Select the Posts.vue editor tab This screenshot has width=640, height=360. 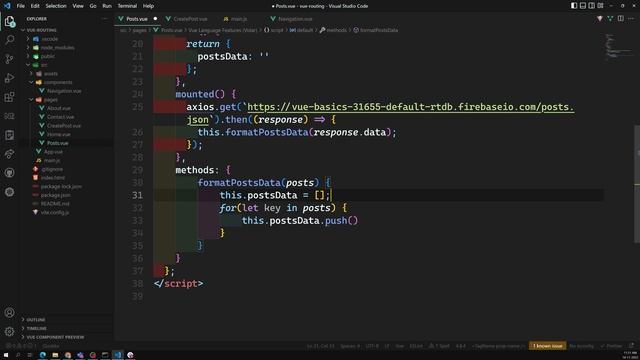pos(137,19)
